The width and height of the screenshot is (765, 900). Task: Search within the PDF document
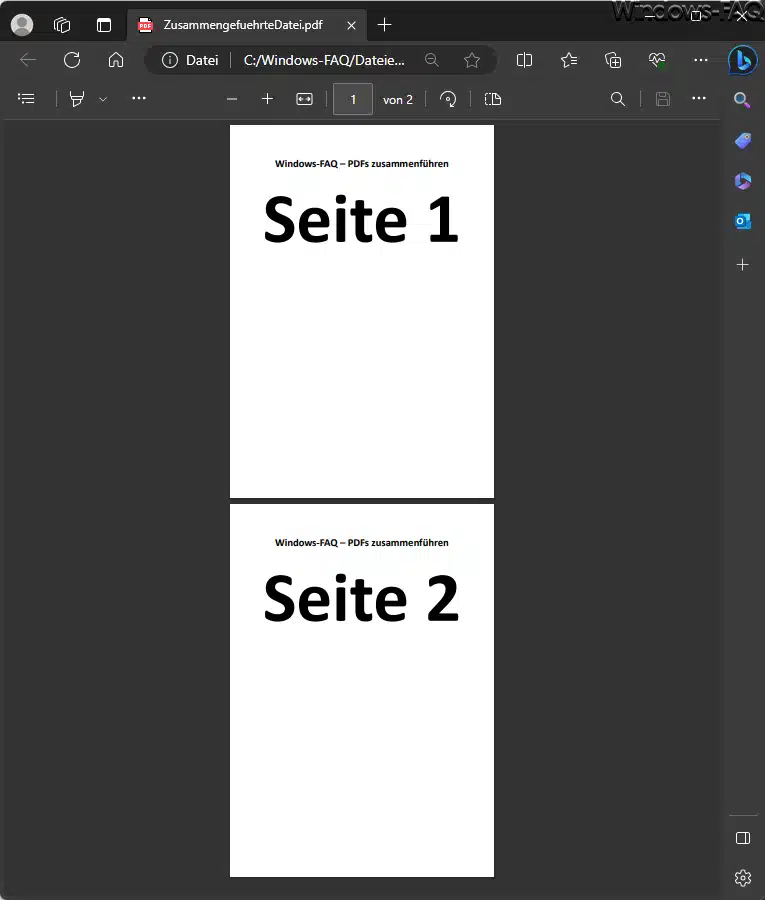618,99
